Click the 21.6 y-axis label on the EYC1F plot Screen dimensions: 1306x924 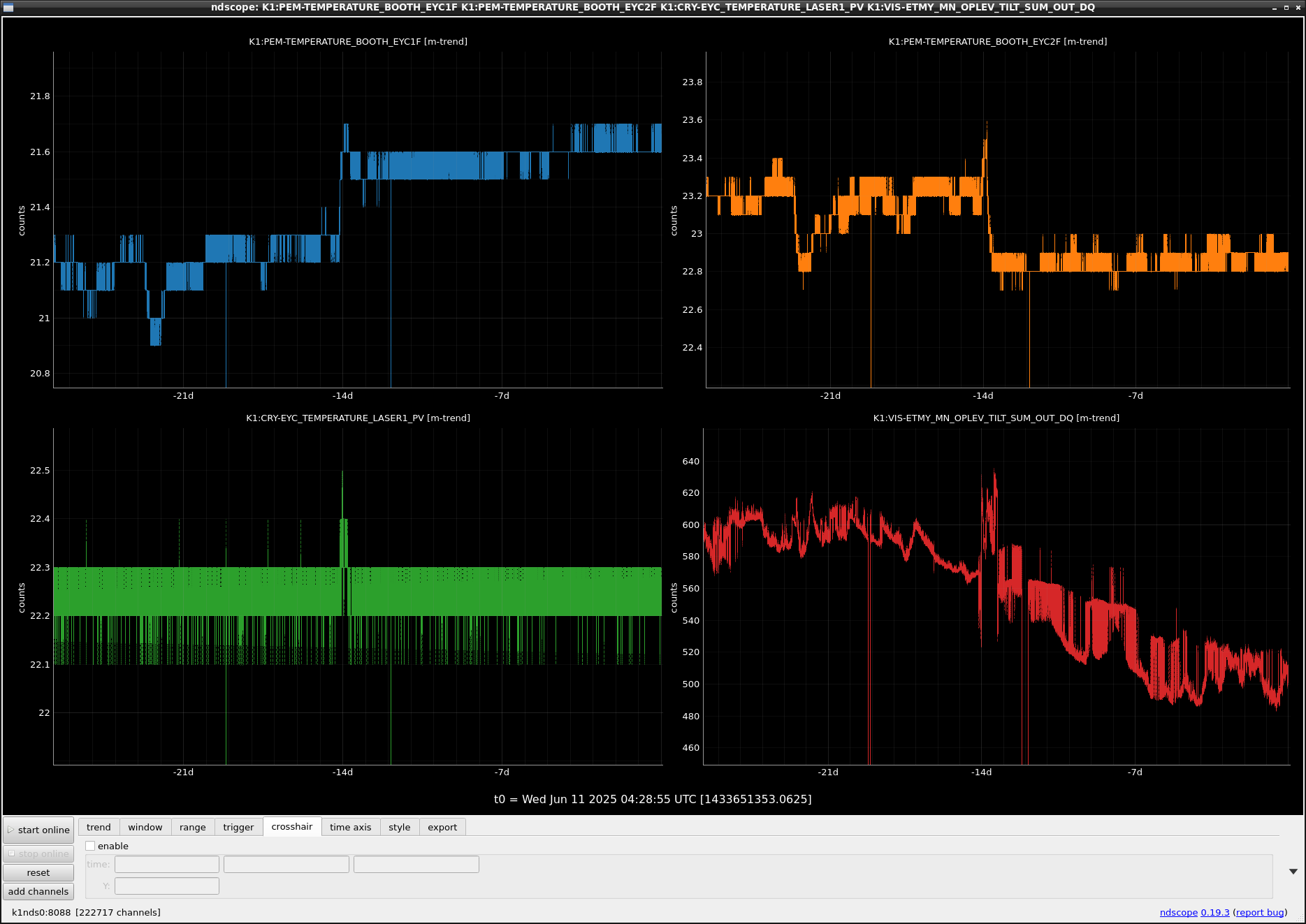(40, 152)
